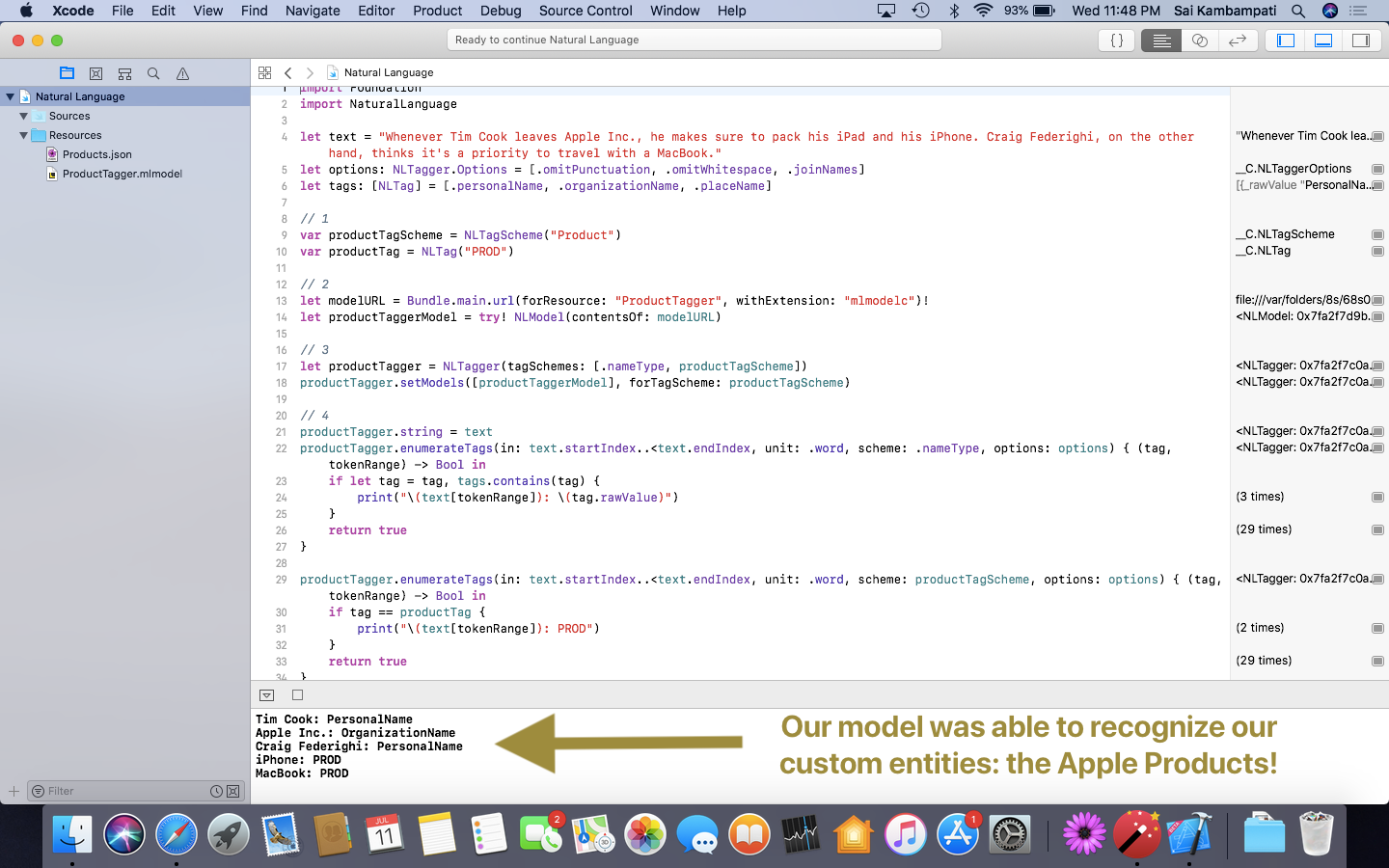The image size is (1389, 868).
Task: Open the Source Control menu
Action: point(586,11)
